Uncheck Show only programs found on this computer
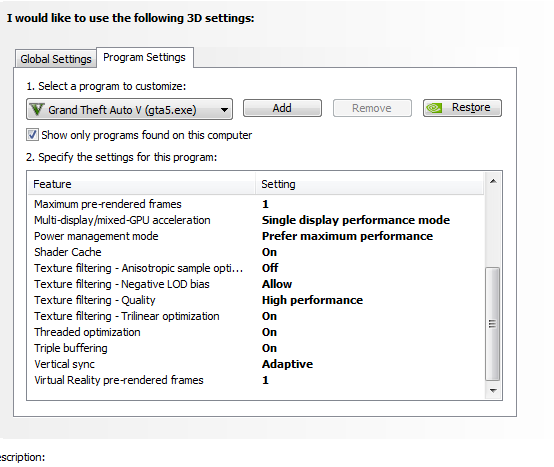The image size is (554, 467). 32,135
